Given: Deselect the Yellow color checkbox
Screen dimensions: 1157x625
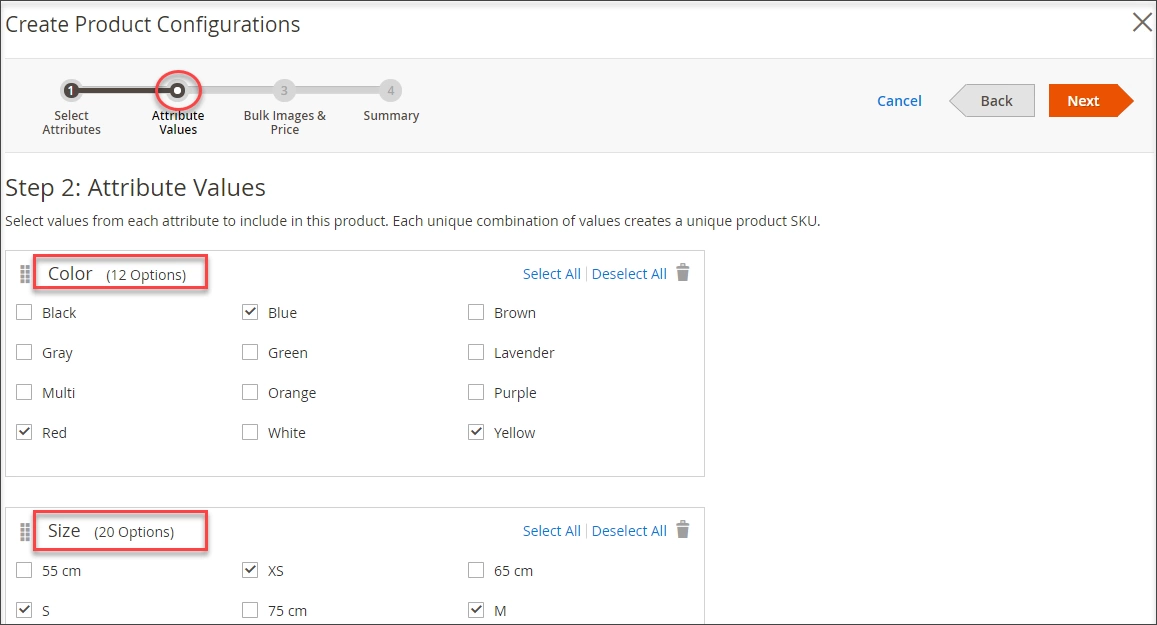Looking at the screenshot, I should [x=476, y=432].
